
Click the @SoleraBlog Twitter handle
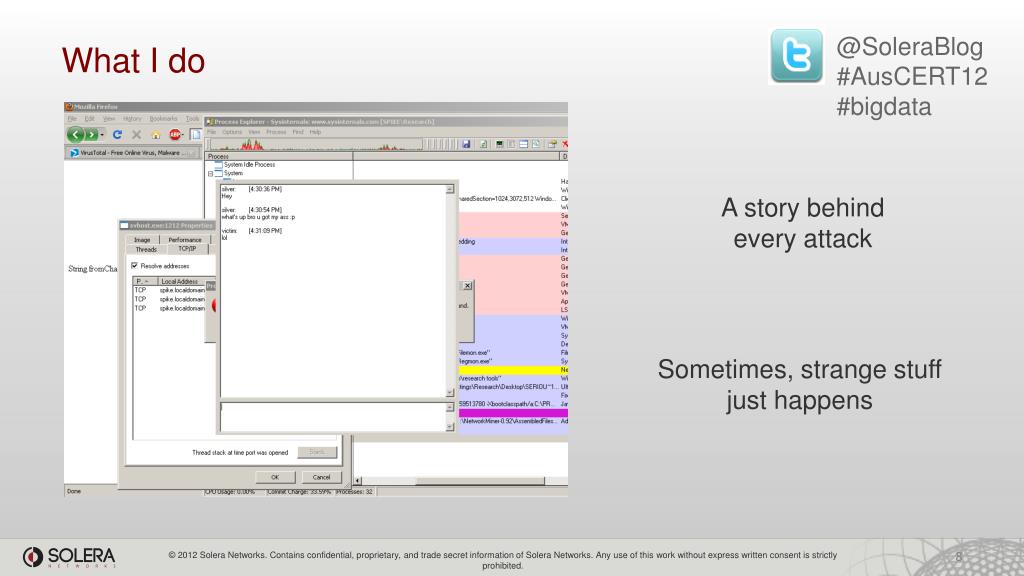(910, 46)
